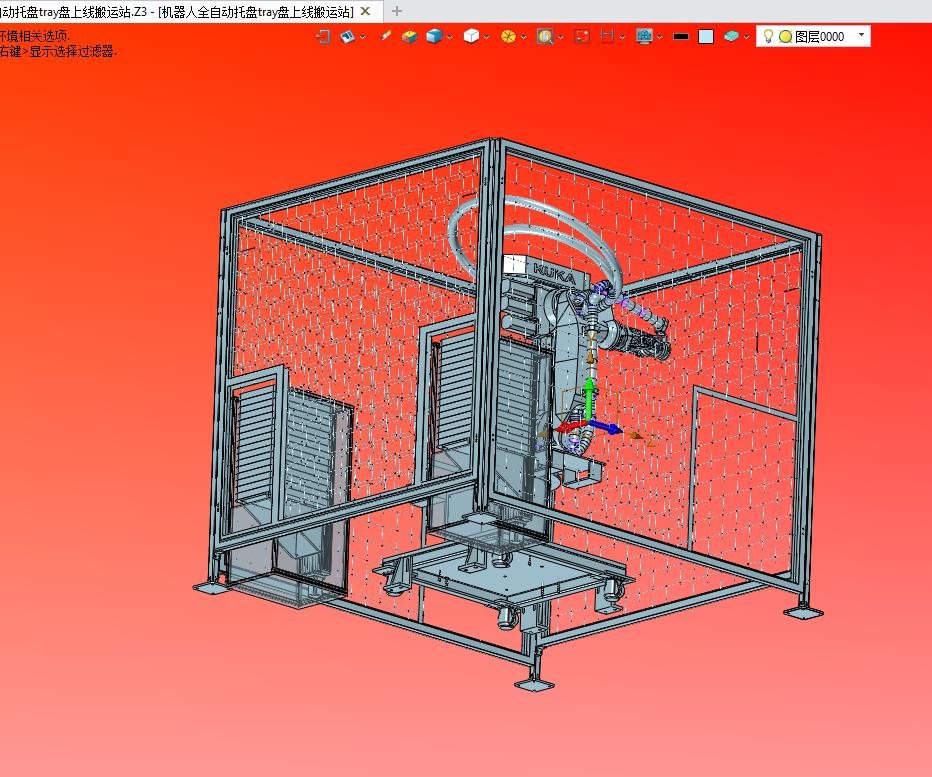Click the exit icon at toolbar start
Screen dimensions: 932x777
[x=323, y=37]
